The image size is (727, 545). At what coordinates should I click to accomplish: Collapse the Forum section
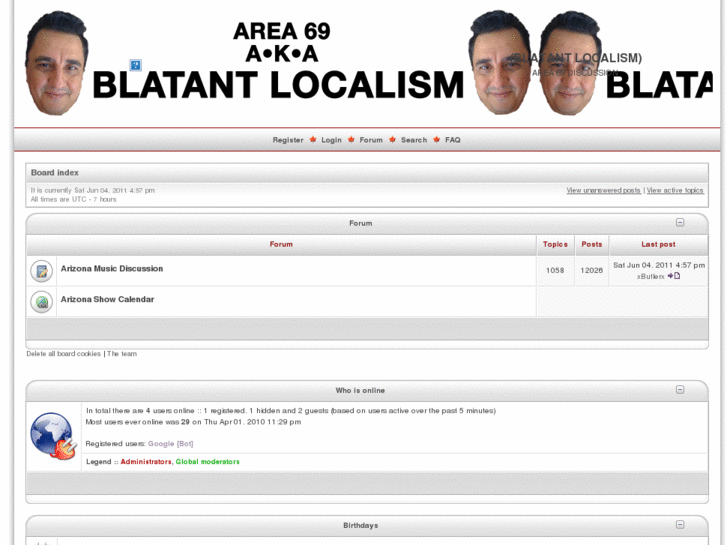pos(680,223)
